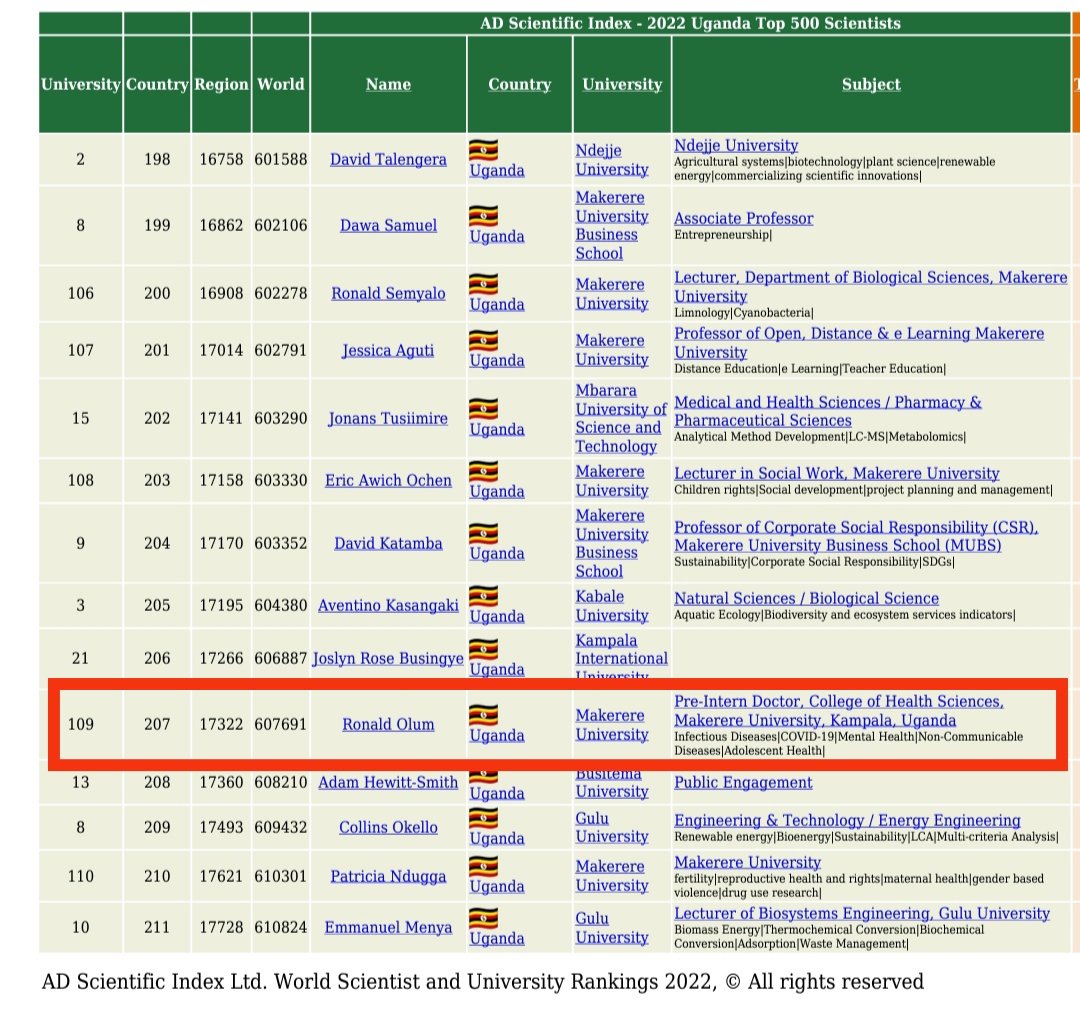Click Lecturer in Social Work subject link

point(836,473)
